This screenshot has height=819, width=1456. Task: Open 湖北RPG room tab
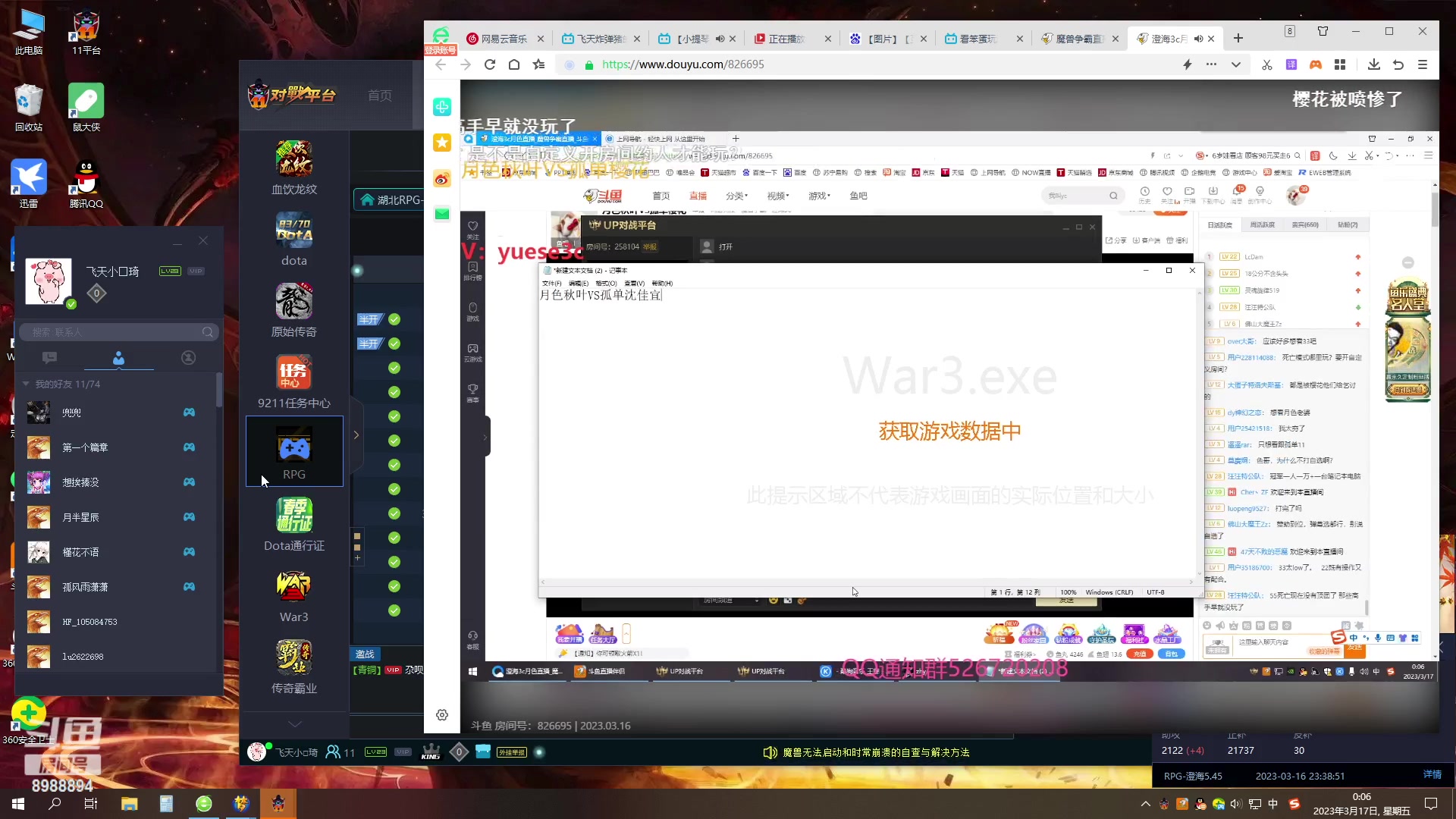coord(389,199)
